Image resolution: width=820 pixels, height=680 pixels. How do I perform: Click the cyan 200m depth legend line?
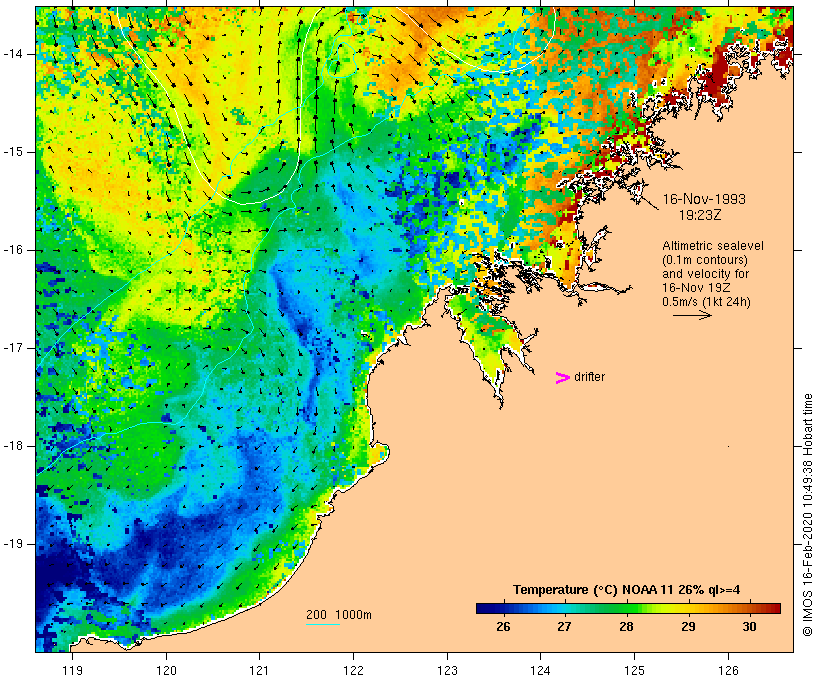(323, 624)
